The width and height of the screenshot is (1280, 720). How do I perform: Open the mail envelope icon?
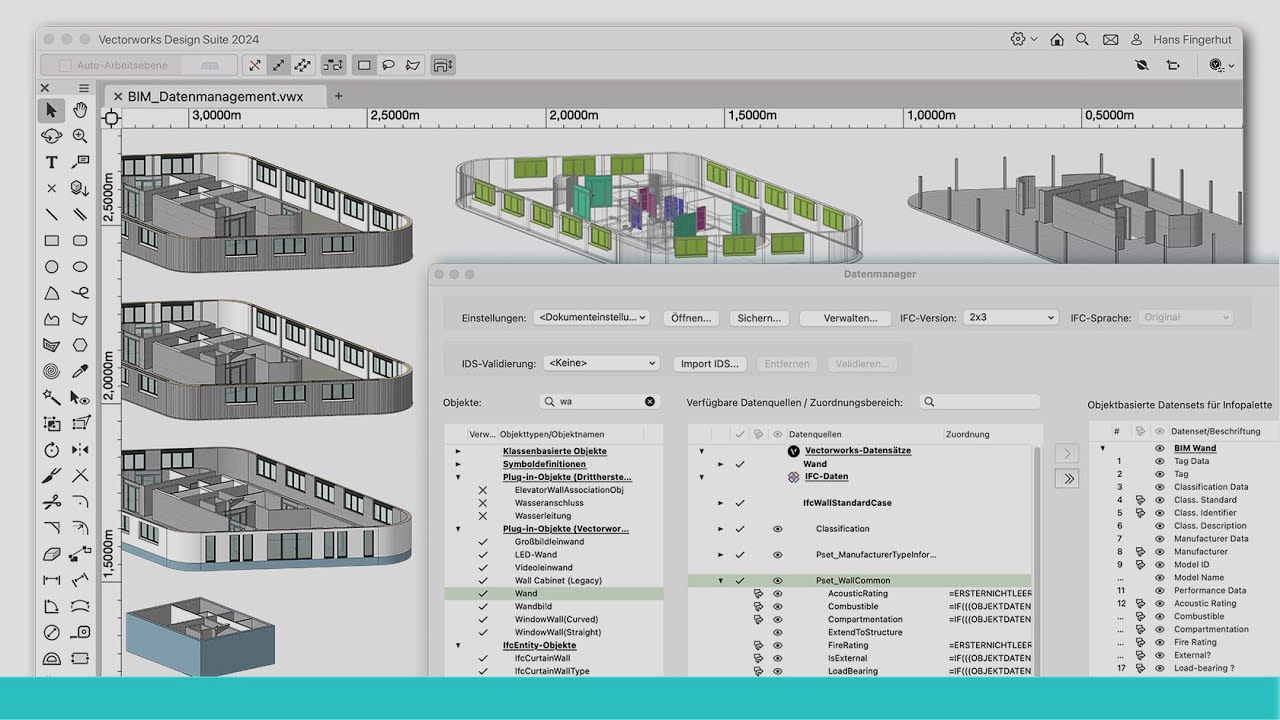pos(1110,39)
